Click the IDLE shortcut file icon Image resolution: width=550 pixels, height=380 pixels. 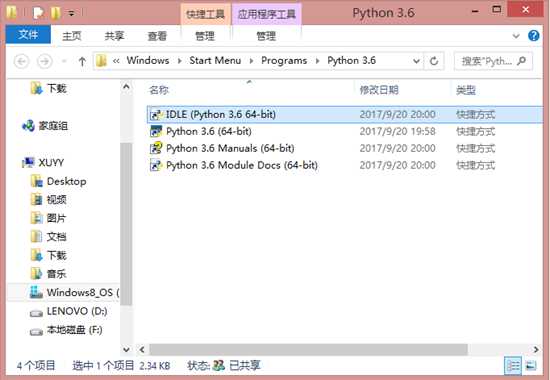tap(156, 114)
